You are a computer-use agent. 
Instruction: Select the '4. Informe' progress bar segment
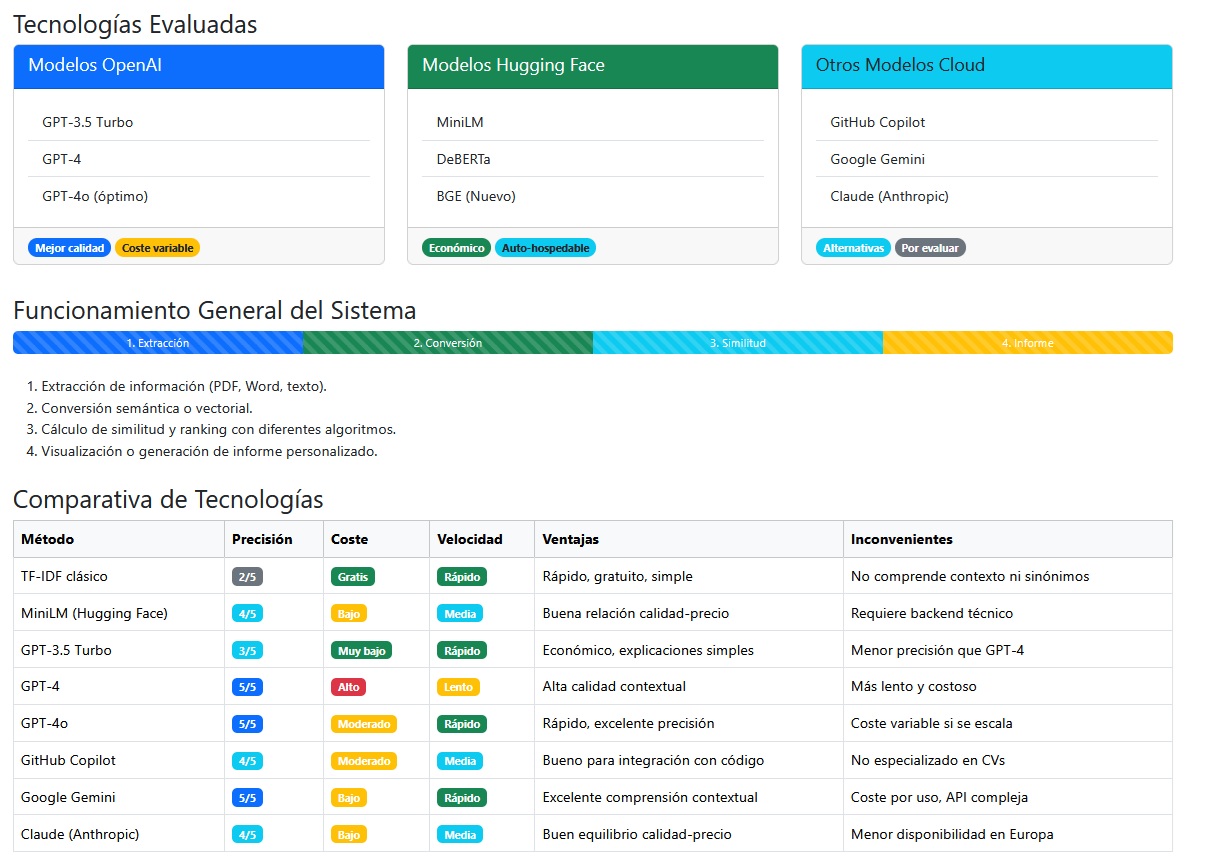(x=1028, y=343)
